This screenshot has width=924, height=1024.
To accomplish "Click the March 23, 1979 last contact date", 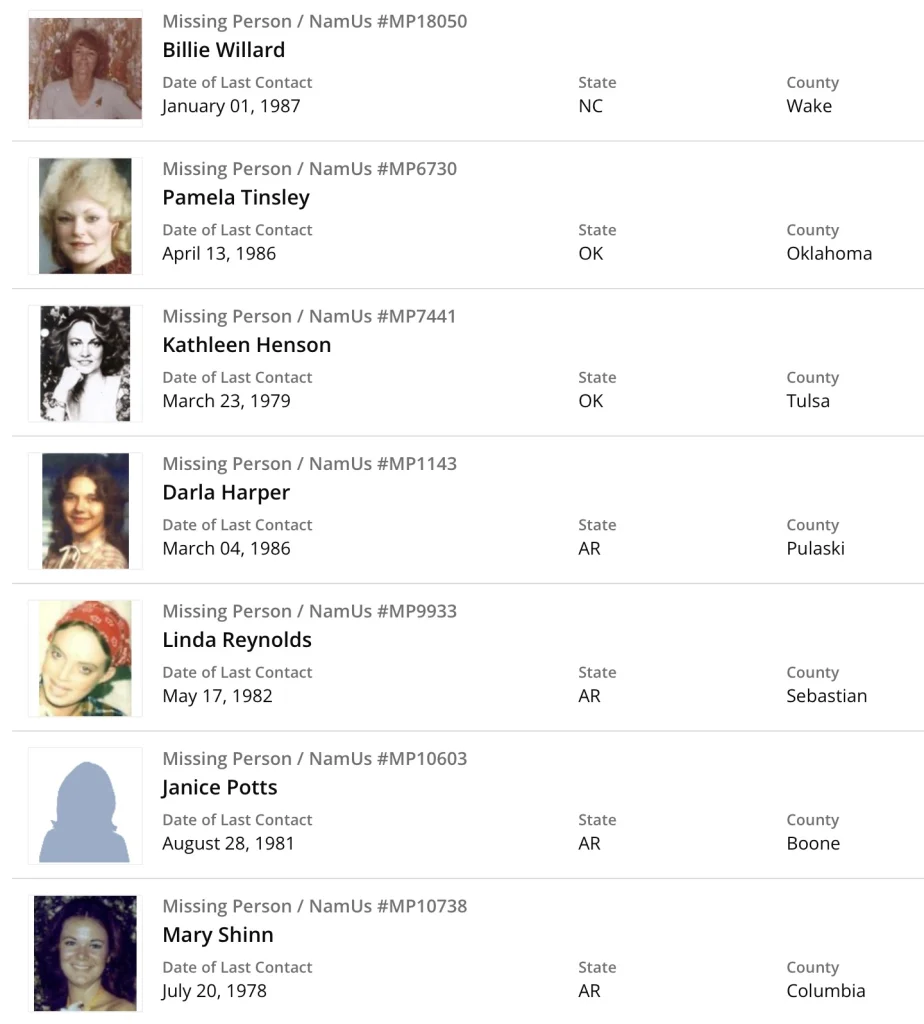I will tap(226, 401).
